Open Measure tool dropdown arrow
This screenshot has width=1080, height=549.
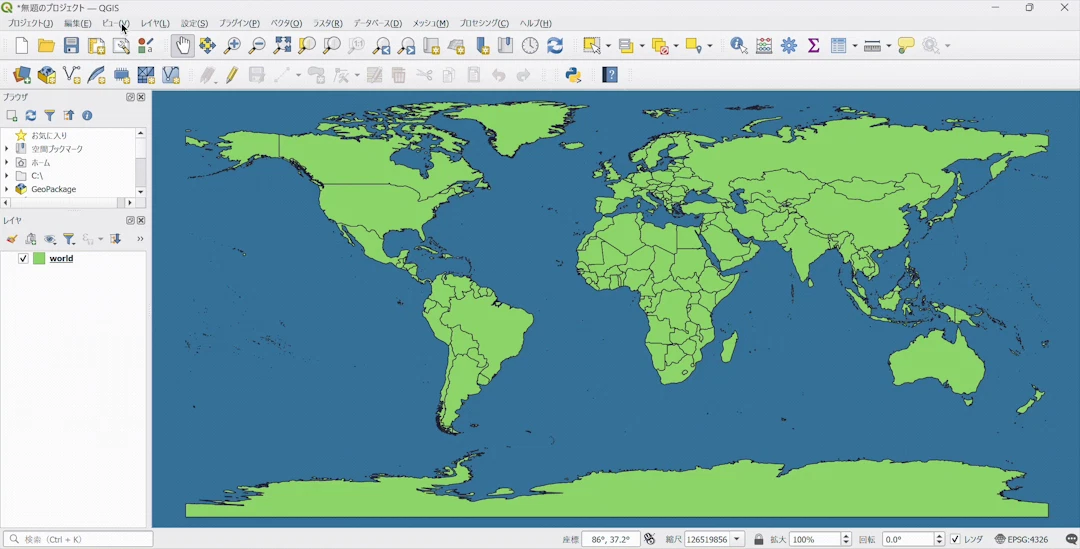click(888, 46)
